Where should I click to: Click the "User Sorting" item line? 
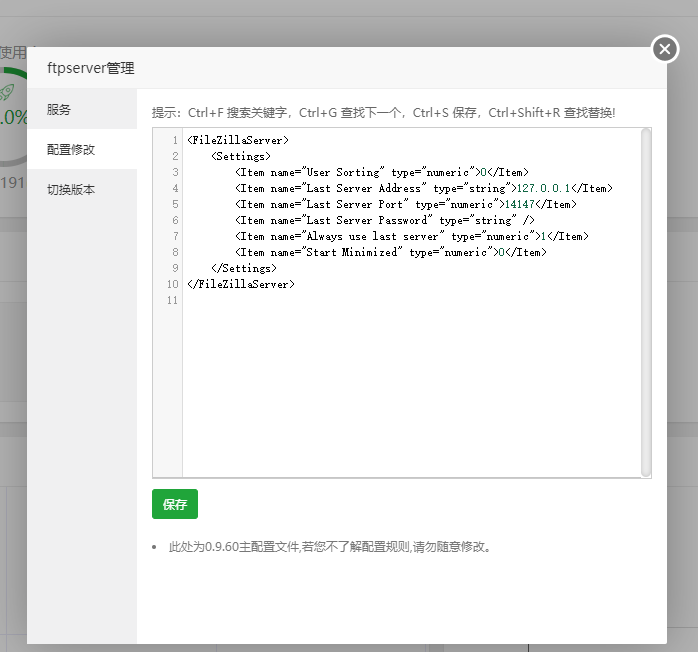pyautogui.click(x=382, y=172)
